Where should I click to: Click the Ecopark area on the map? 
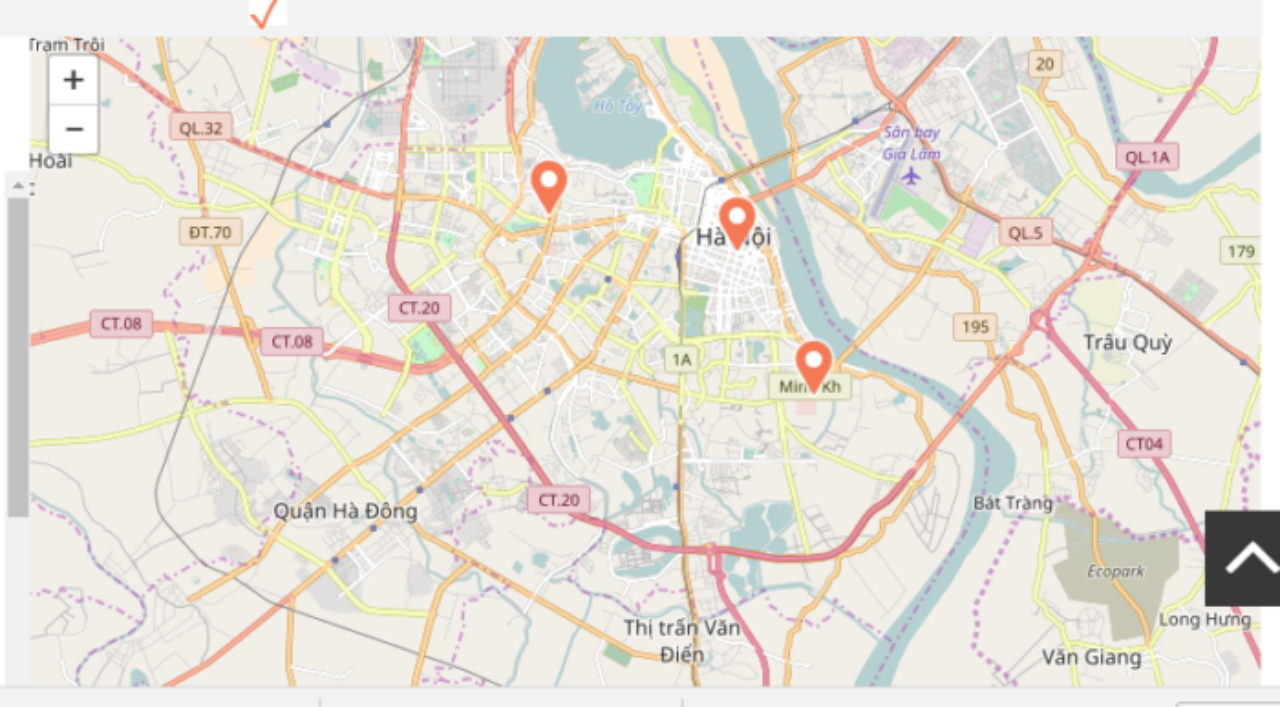pos(1116,572)
